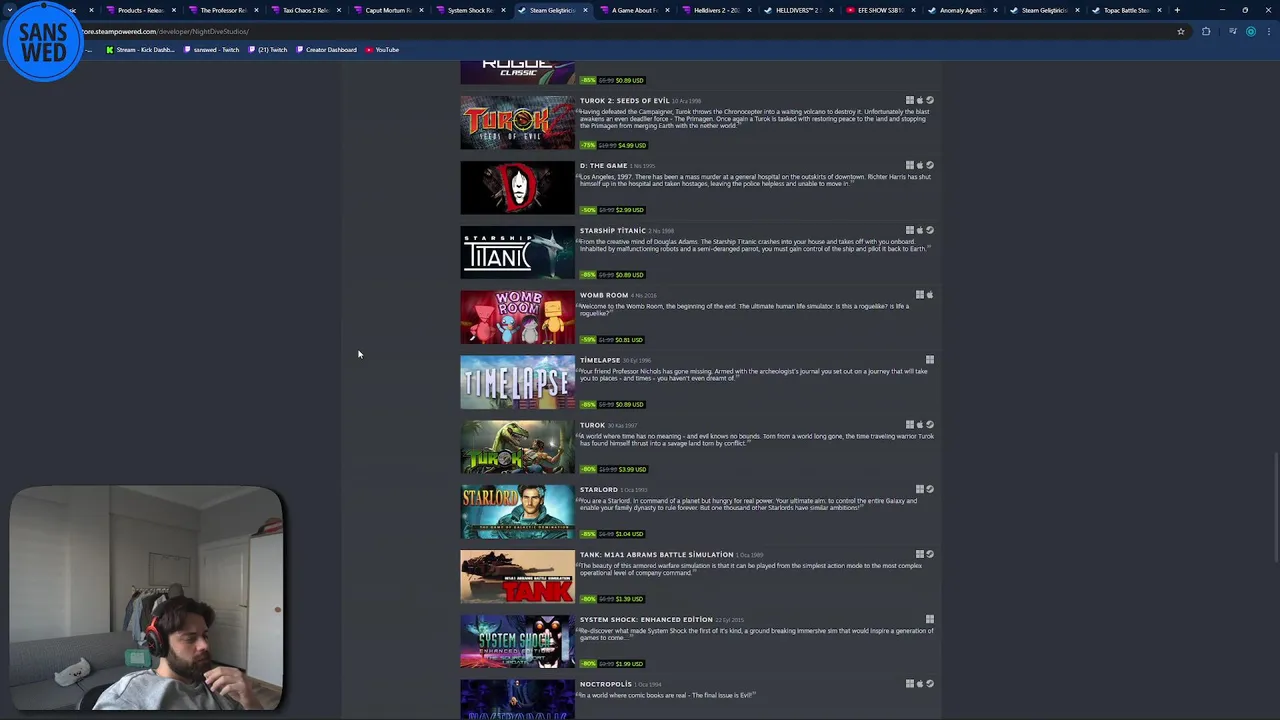
Task: Click Timelapse capsule image
Action: pos(518,382)
